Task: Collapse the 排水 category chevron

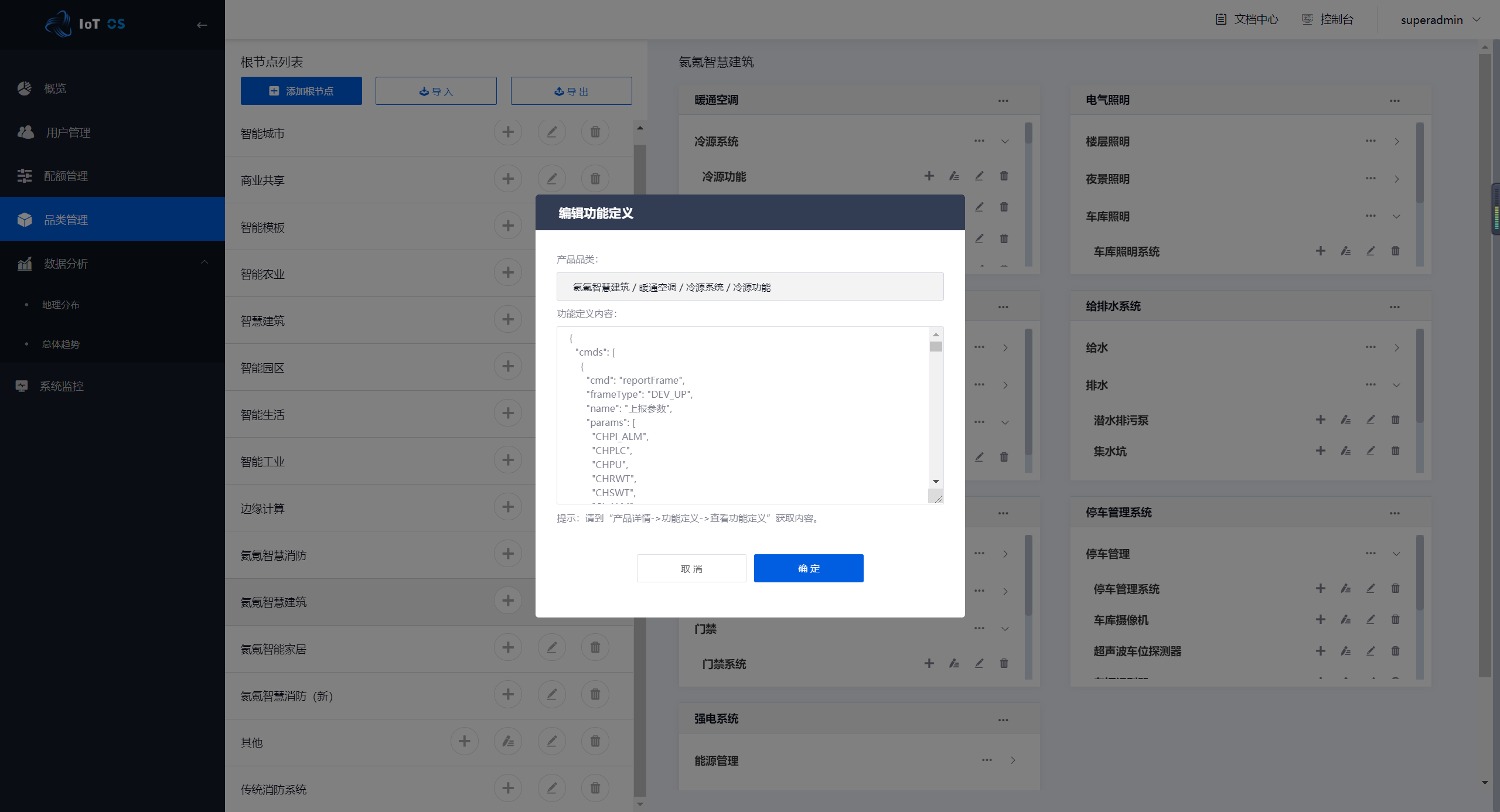Action: click(x=1396, y=385)
